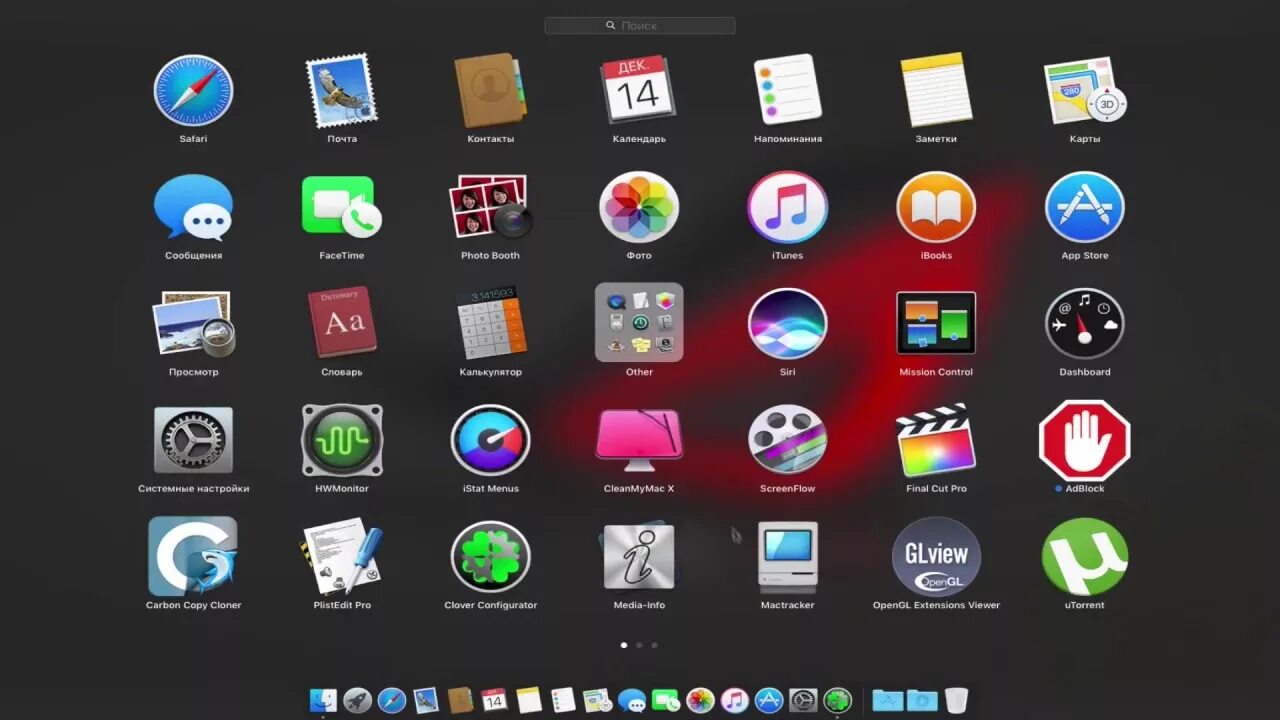The width and height of the screenshot is (1280, 720).
Task: Open Mail from the Dock
Action: (x=426, y=700)
